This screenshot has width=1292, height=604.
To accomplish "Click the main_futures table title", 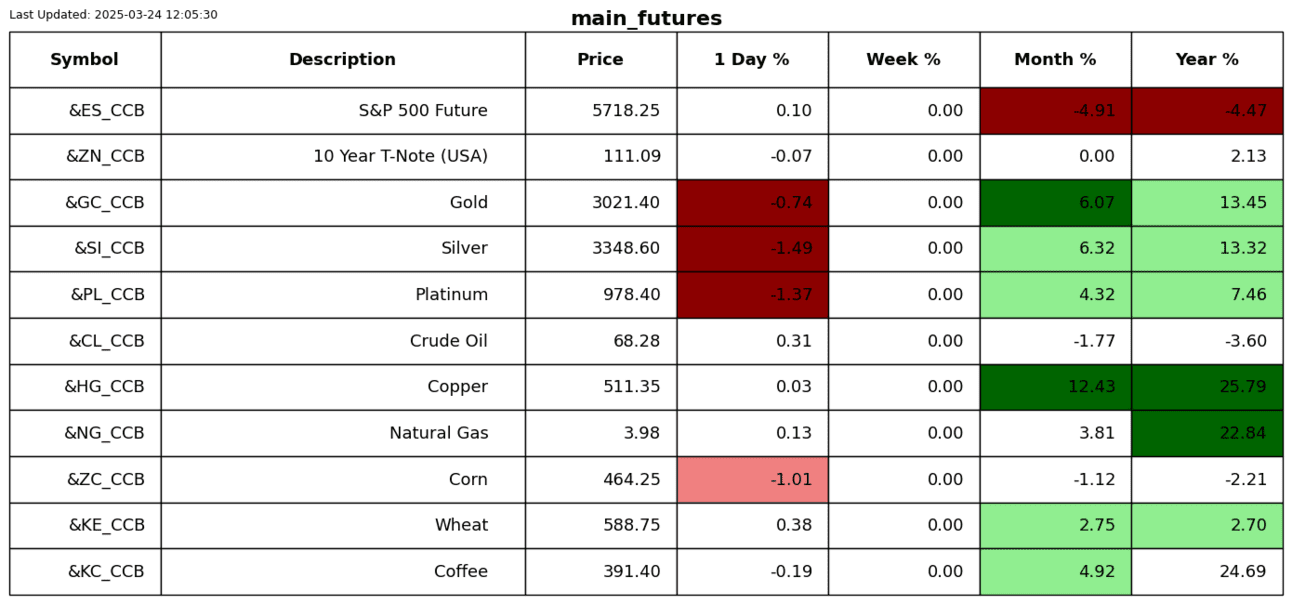I will [x=646, y=19].
